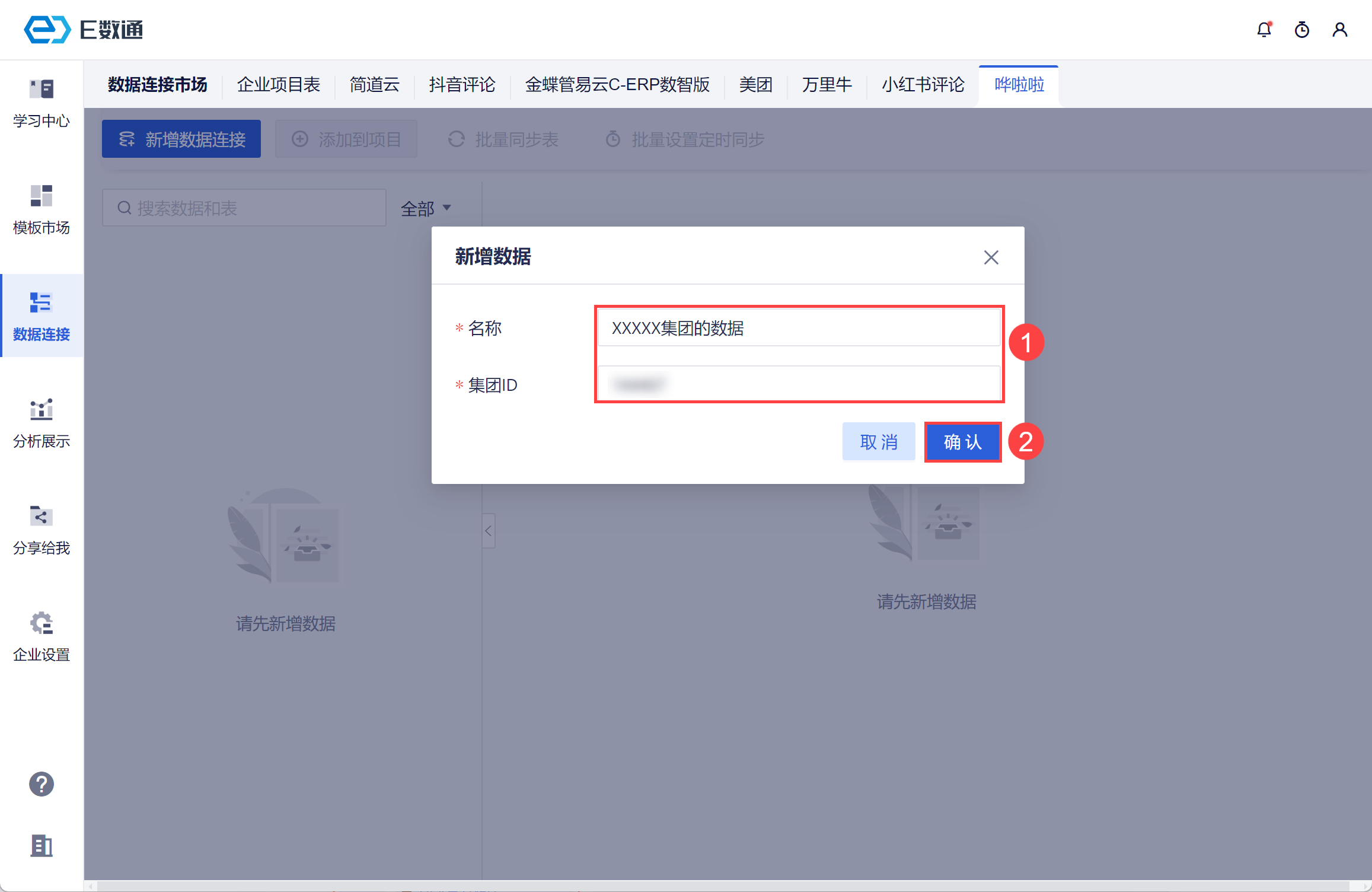The image size is (1372, 892).
Task: Switch to the 简道云 tab
Action: 374,85
